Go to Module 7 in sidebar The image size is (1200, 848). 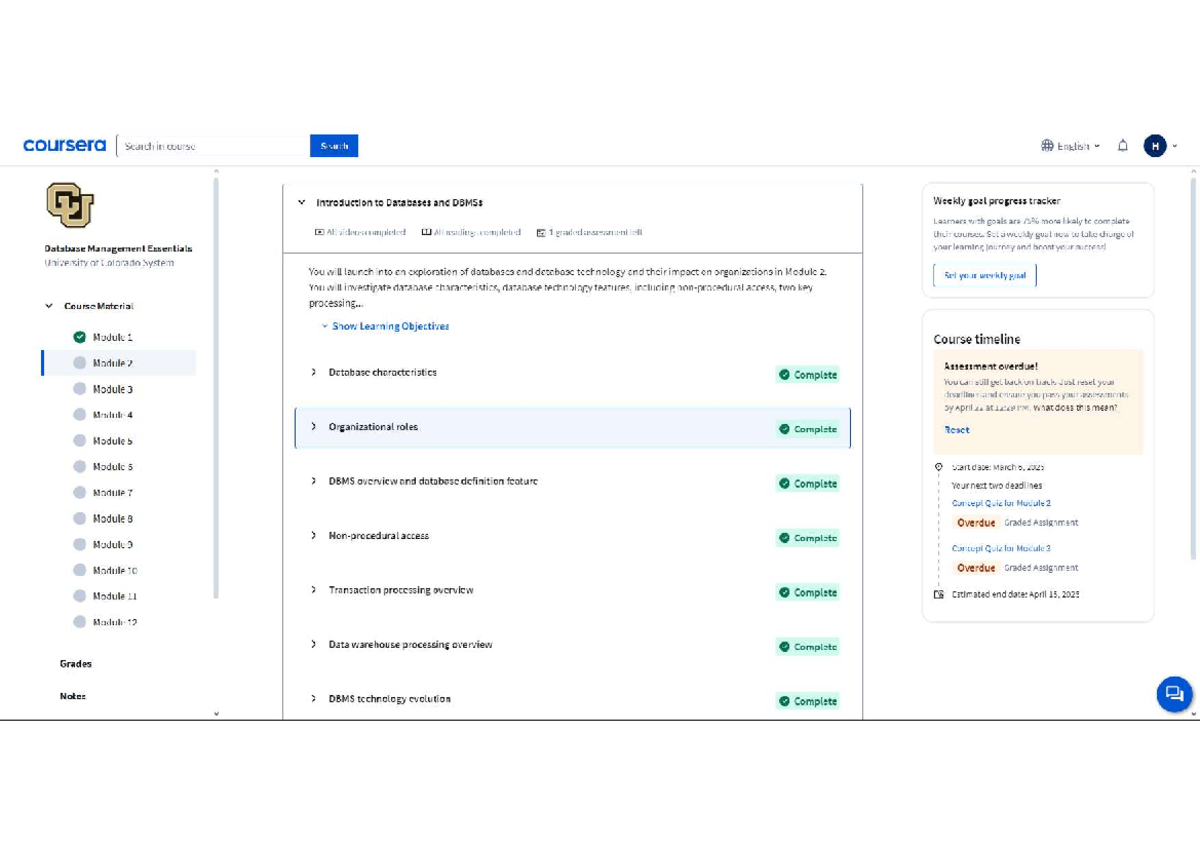pos(112,493)
